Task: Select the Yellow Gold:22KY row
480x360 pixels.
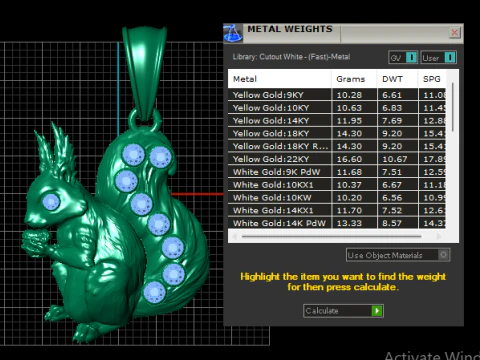Action: 337,159
